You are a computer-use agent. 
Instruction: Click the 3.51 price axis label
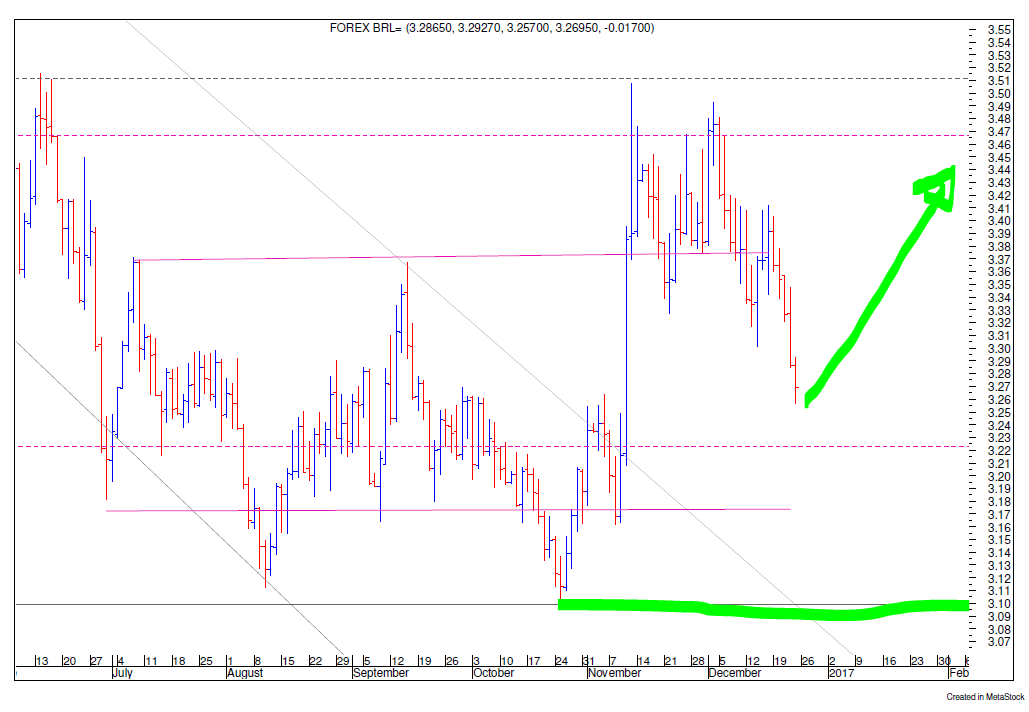click(x=999, y=81)
